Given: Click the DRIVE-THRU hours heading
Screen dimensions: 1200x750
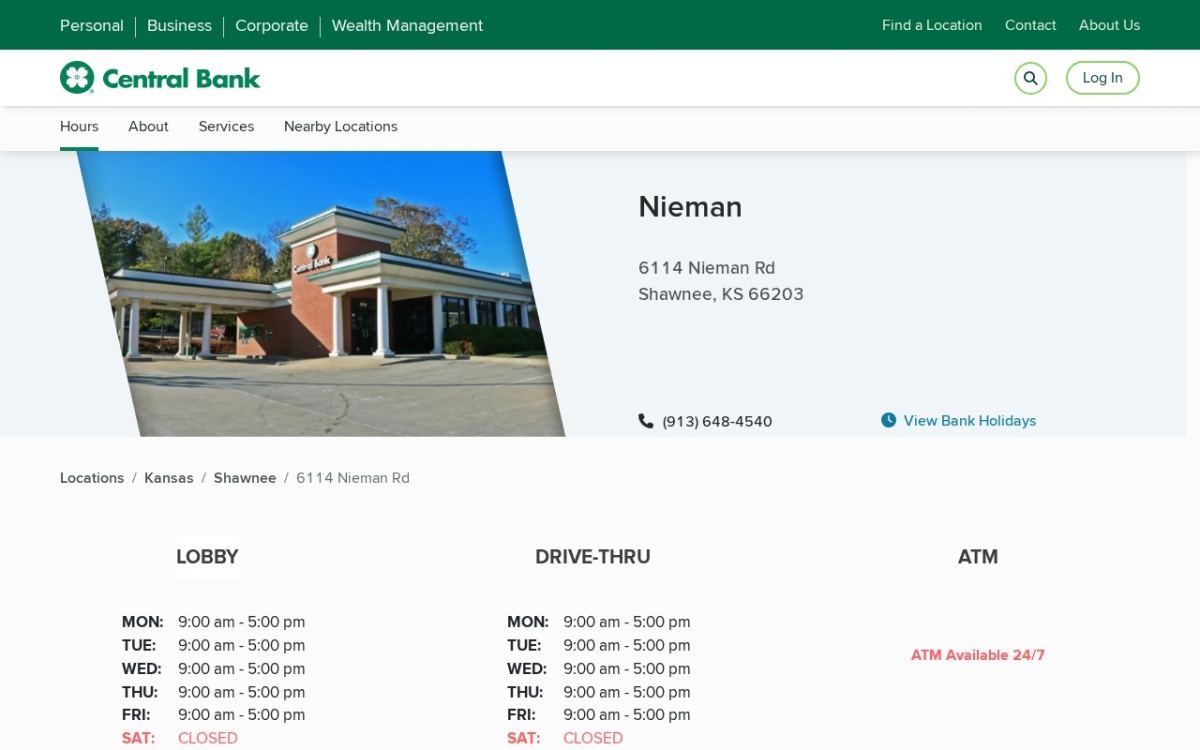Looking at the screenshot, I should pos(593,557).
